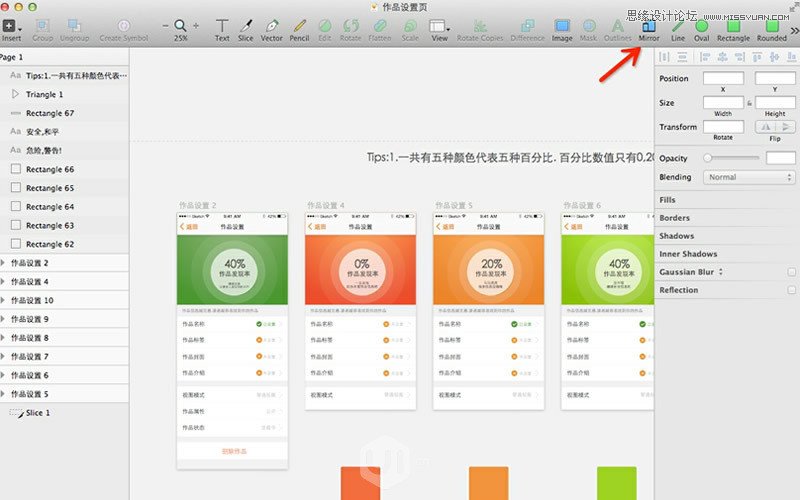The height and width of the screenshot is (500, 800).
Task: Select the Rectangle 64 layer
Action: click(x=64, y=207)
